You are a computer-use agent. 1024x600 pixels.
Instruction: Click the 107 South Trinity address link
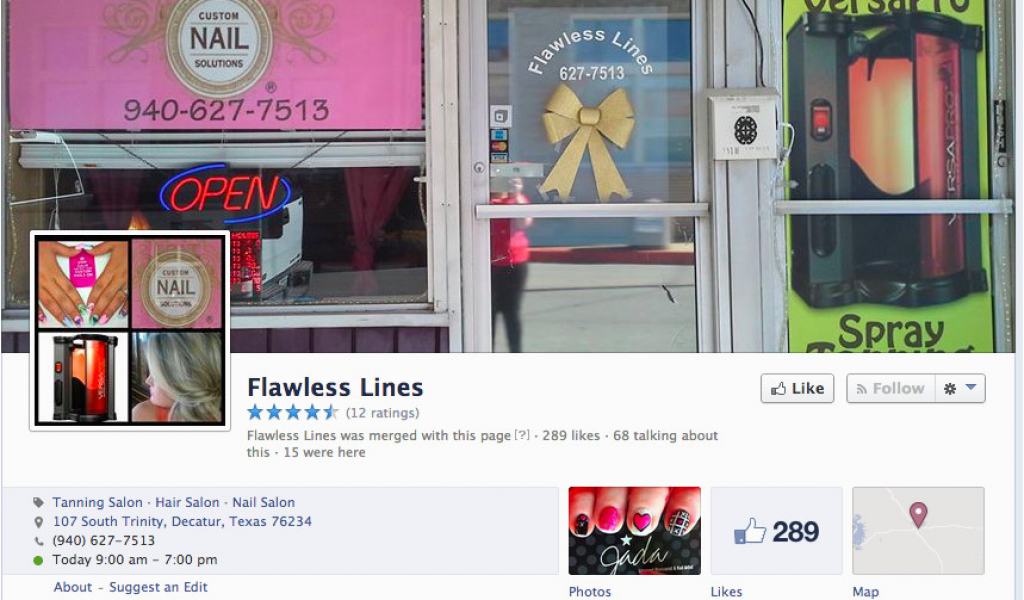182,521
